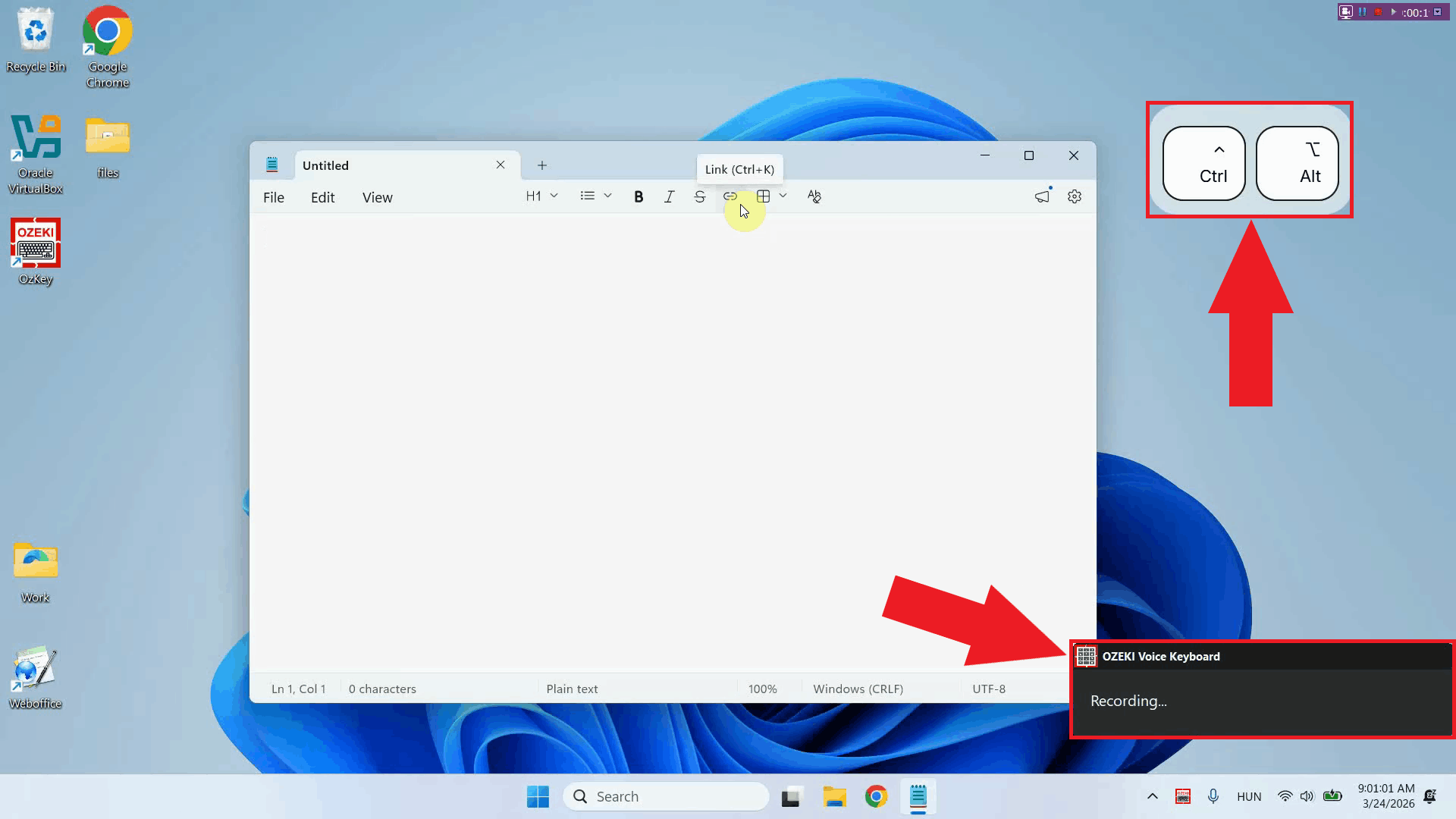Screen dimensions: 1456x819
Task: Expand the list style dropdown chevron
Action: click(607, 196)
